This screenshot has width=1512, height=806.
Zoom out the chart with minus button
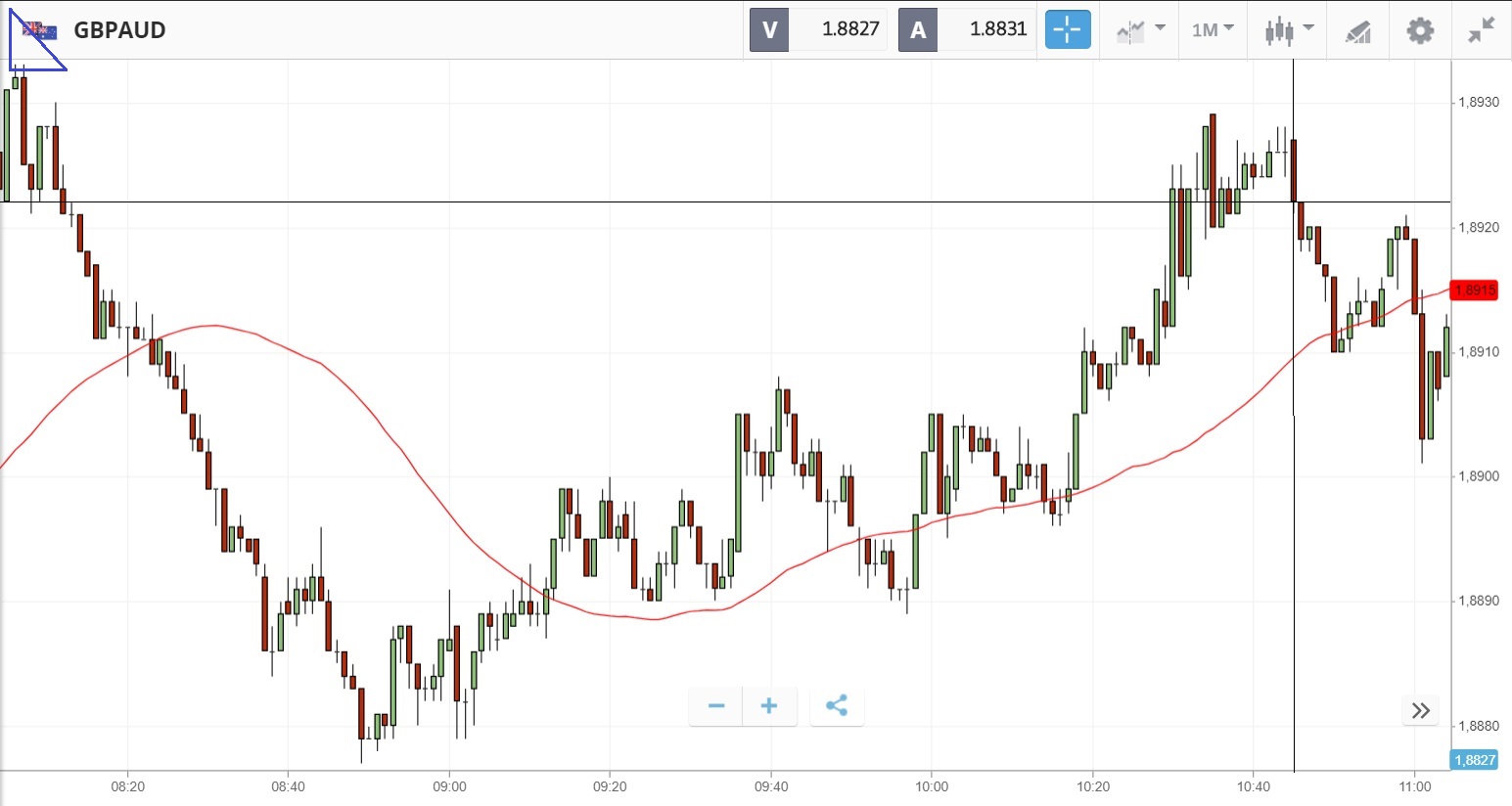pyautogui.click(x=716, y=706)
